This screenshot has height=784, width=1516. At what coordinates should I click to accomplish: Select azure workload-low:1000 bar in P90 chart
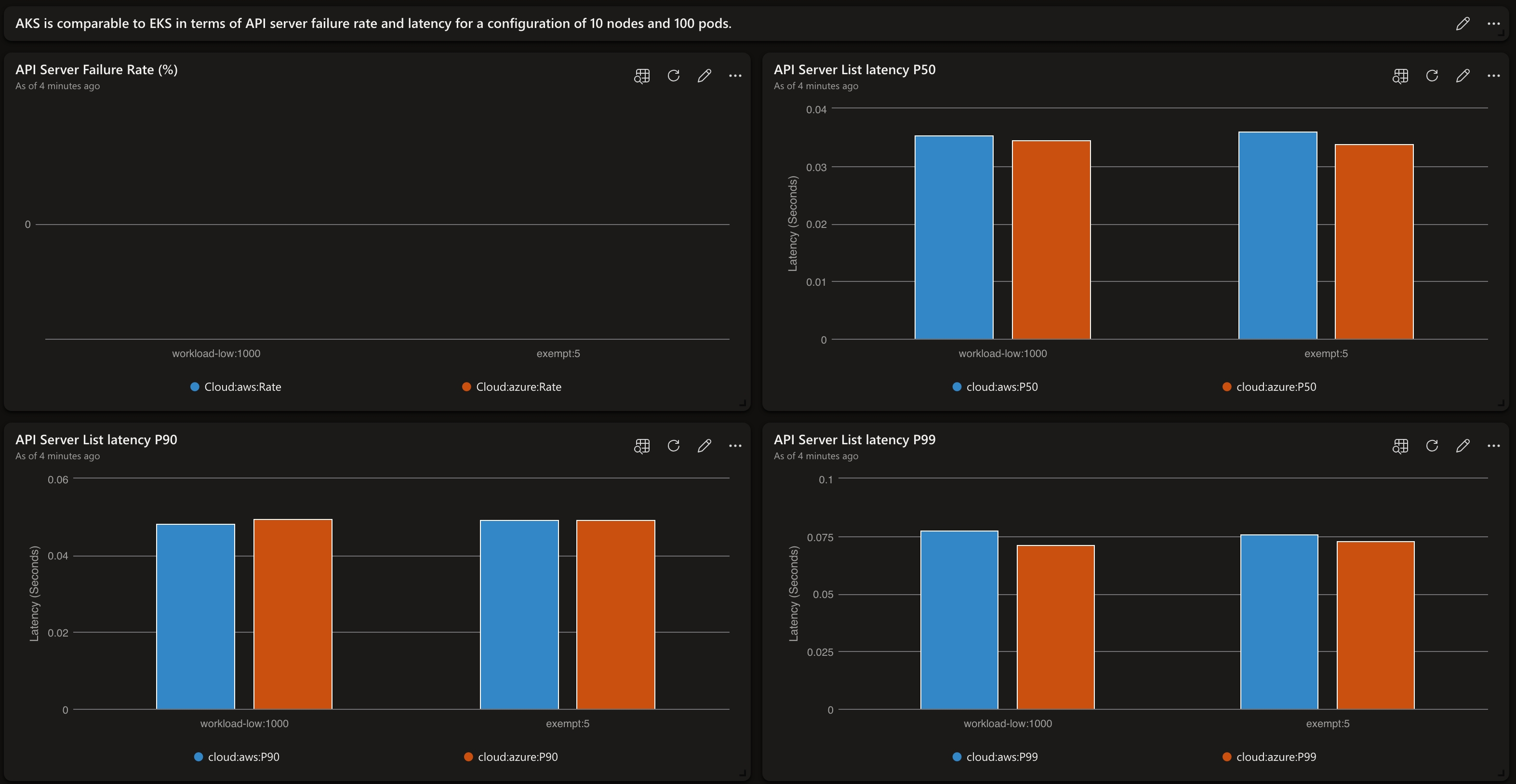click(x=293, y=614)
